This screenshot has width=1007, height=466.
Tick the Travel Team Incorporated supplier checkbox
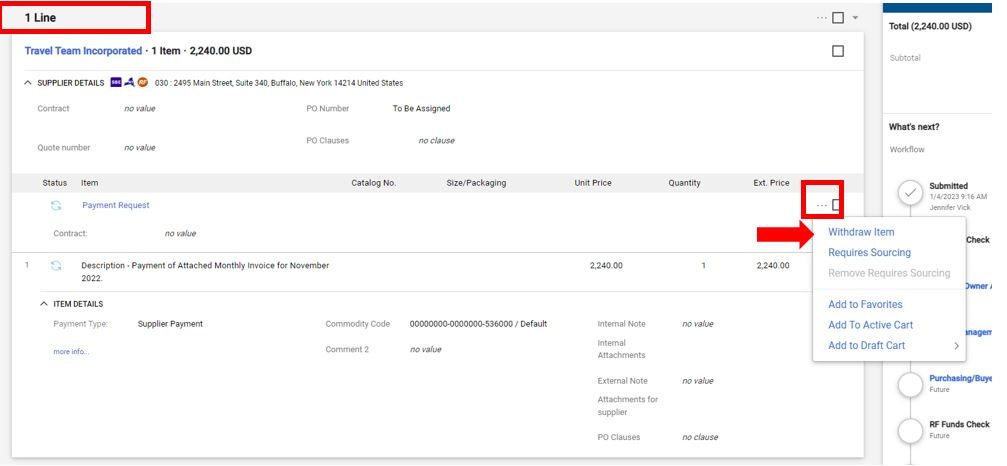point(838,51)
